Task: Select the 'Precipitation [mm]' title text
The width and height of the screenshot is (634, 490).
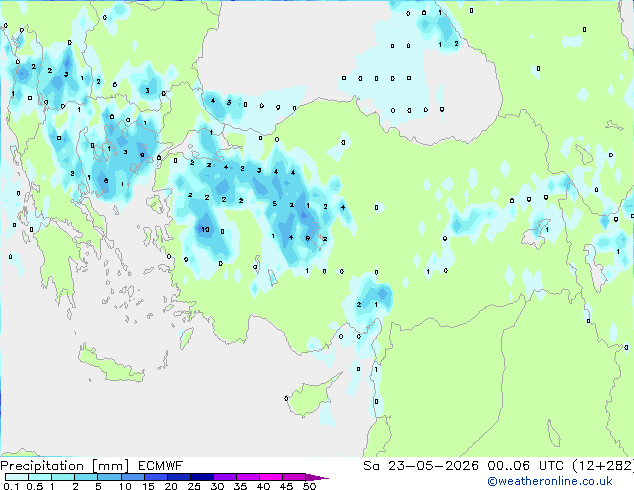Action: (x=65, y=466)
